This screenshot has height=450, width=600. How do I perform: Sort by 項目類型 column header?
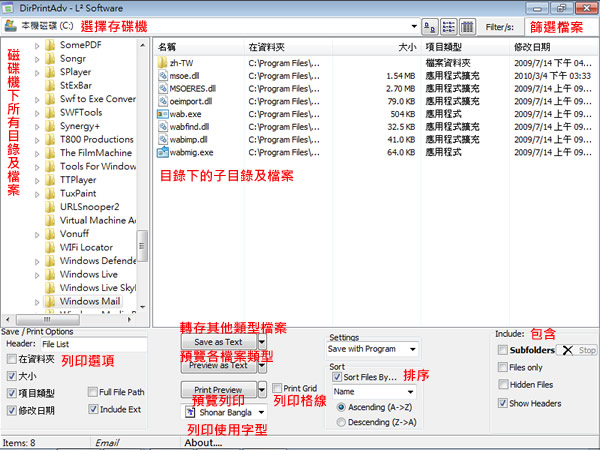pyautogui.click(x=465, y=47)
